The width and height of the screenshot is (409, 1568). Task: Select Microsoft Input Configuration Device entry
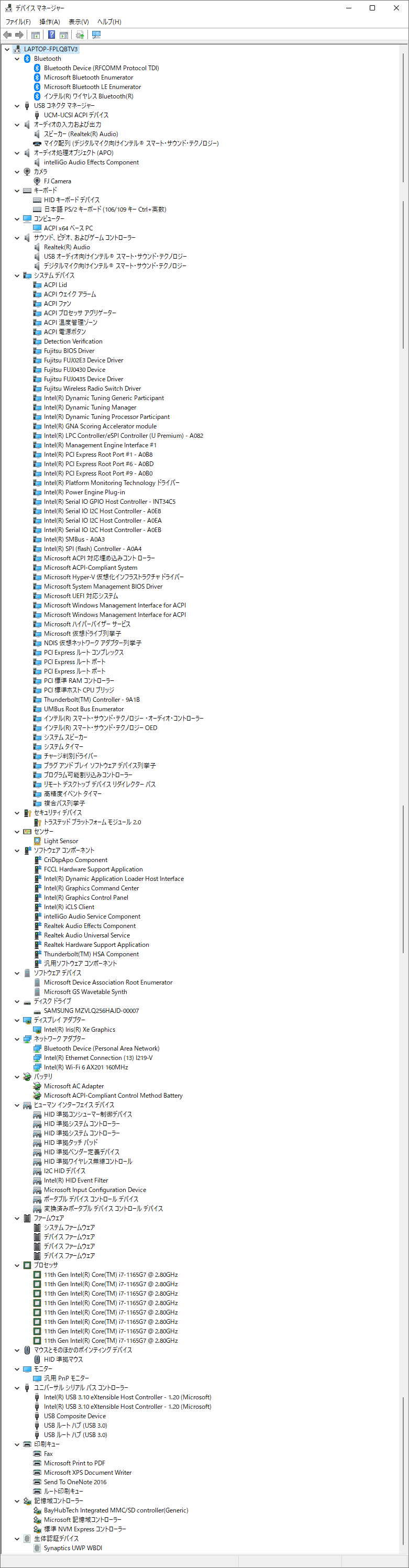pyautogui.click(x=95, y=1190)
